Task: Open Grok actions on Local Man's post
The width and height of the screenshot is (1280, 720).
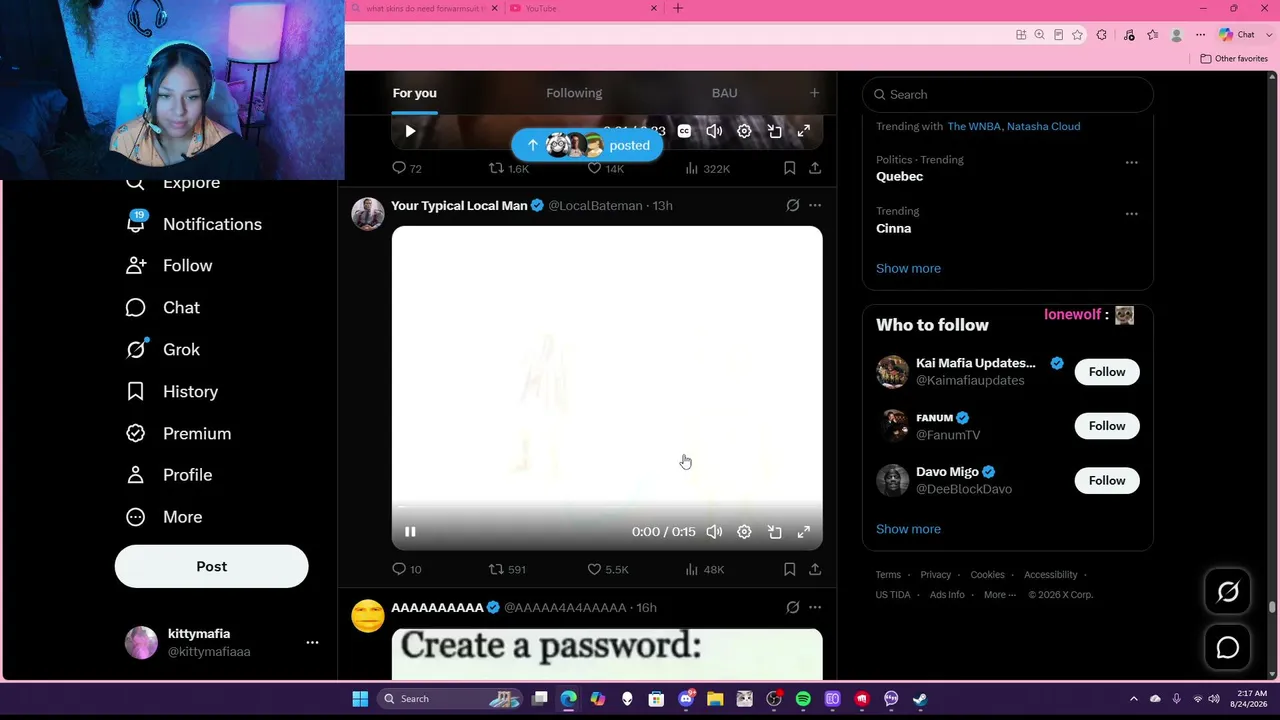Action: (x=792, y=205)
